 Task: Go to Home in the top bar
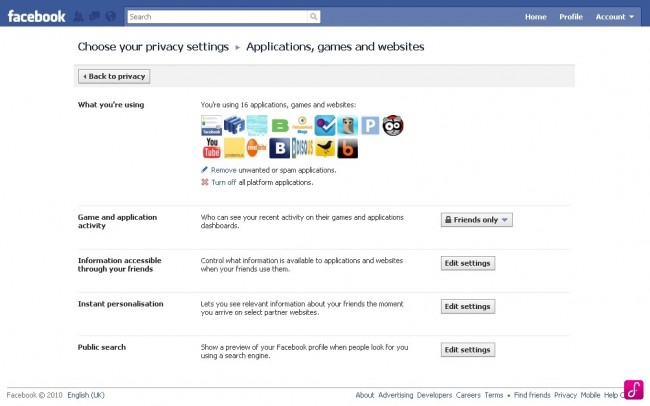(536, 17)
